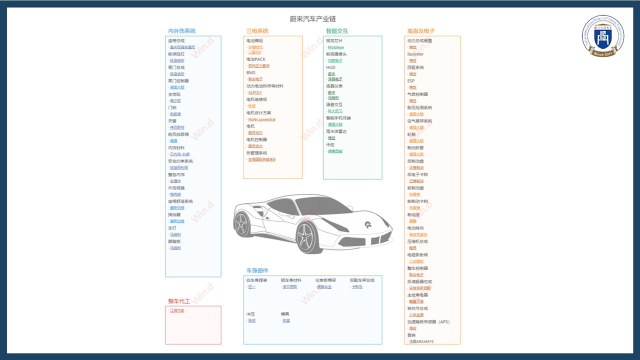640x360 pixels.
Task: Click the slide title 蔚来汽车产业链
Action: pos(313,19)
